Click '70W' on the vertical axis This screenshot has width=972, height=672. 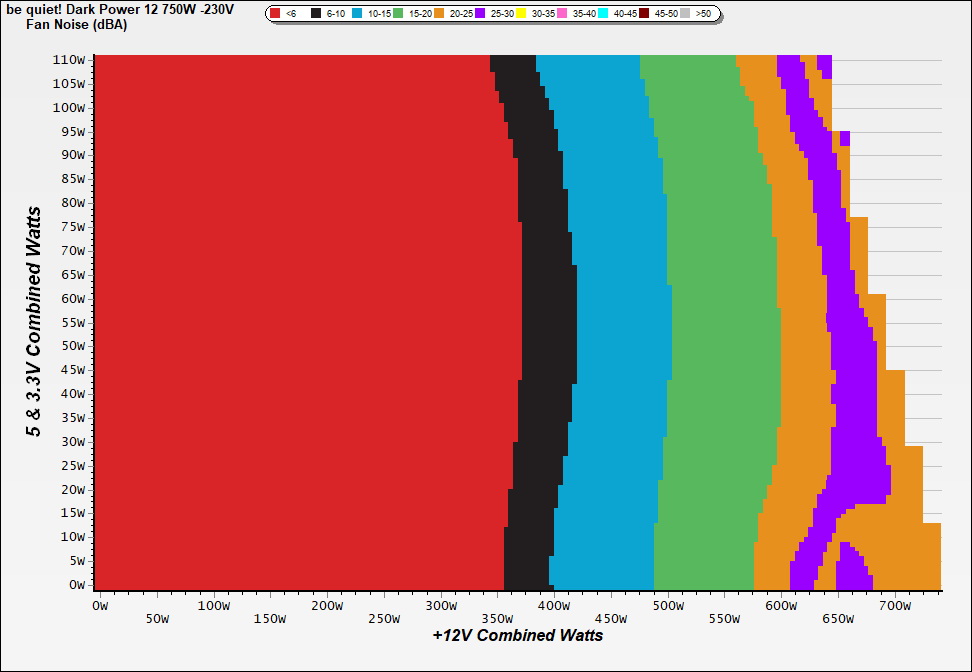tap(73, 251)
